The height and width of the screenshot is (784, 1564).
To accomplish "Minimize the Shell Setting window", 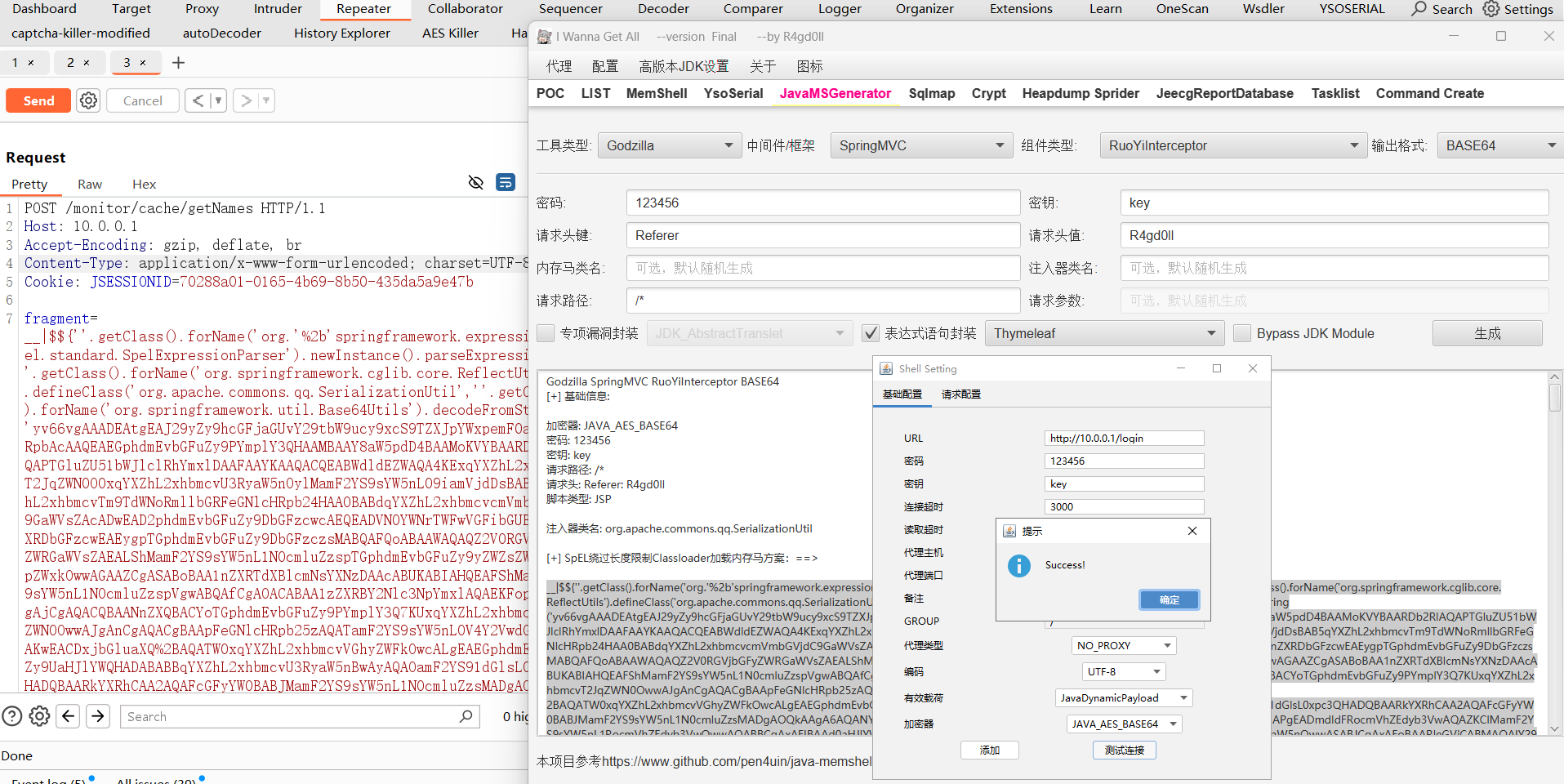I will point(1181,368).
